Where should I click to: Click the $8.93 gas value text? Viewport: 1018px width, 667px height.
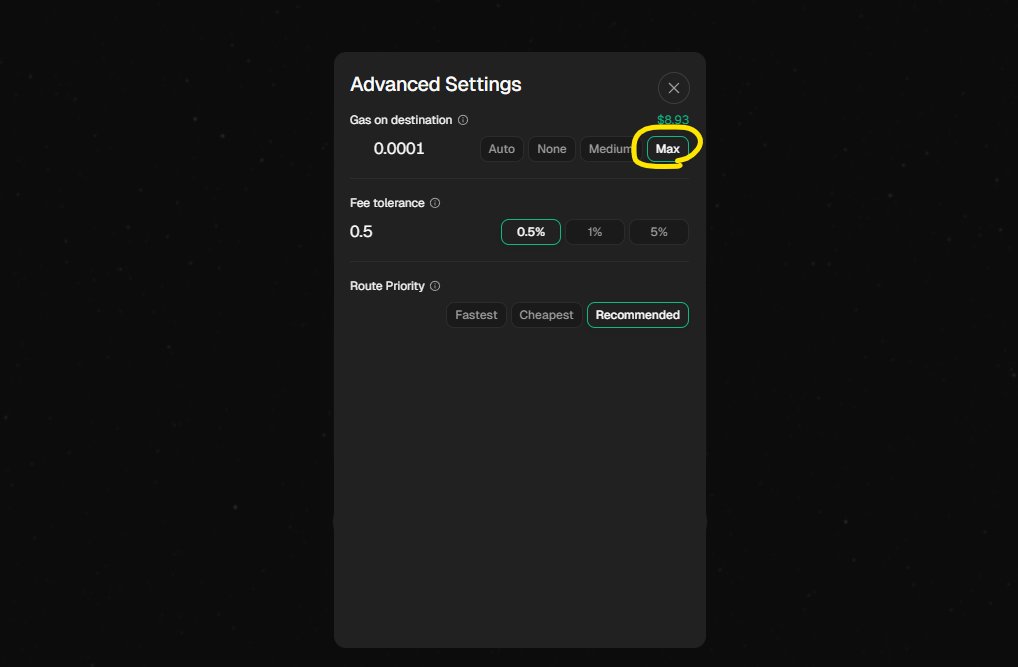673,120
